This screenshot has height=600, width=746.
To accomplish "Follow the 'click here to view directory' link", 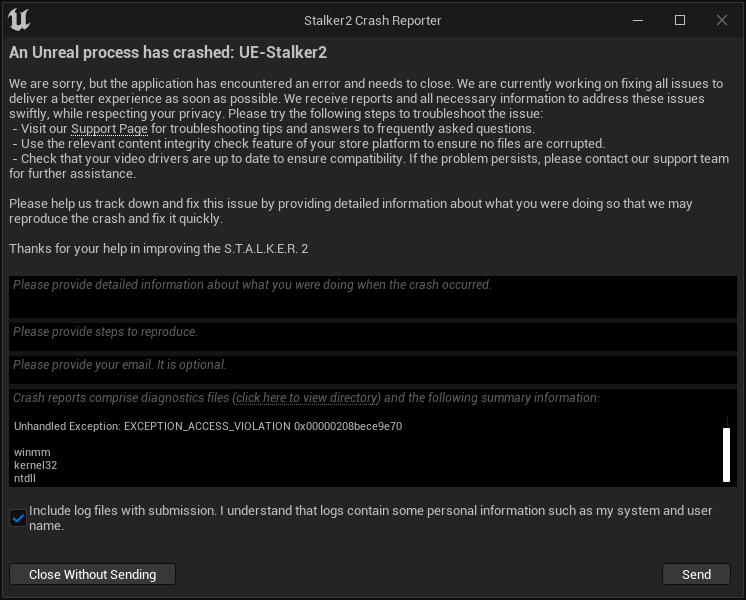I will pos(306,398).
